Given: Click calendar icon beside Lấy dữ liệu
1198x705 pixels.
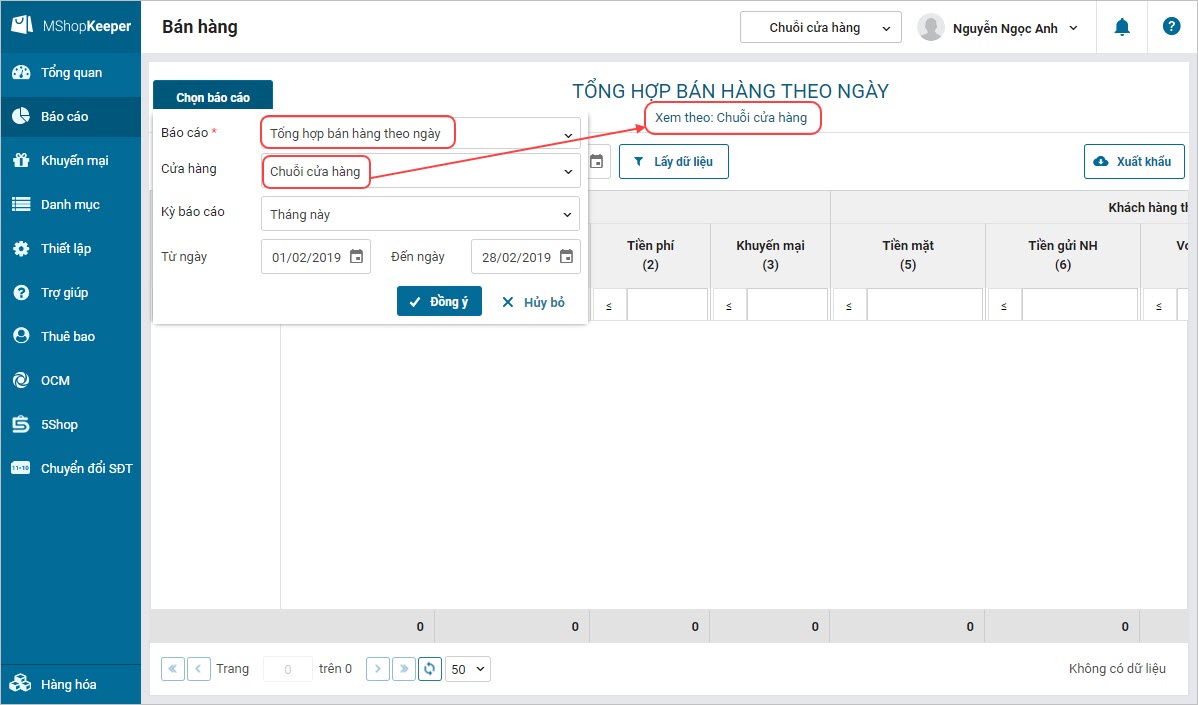Looking at the screenshot, I should [x=597, y=161].
